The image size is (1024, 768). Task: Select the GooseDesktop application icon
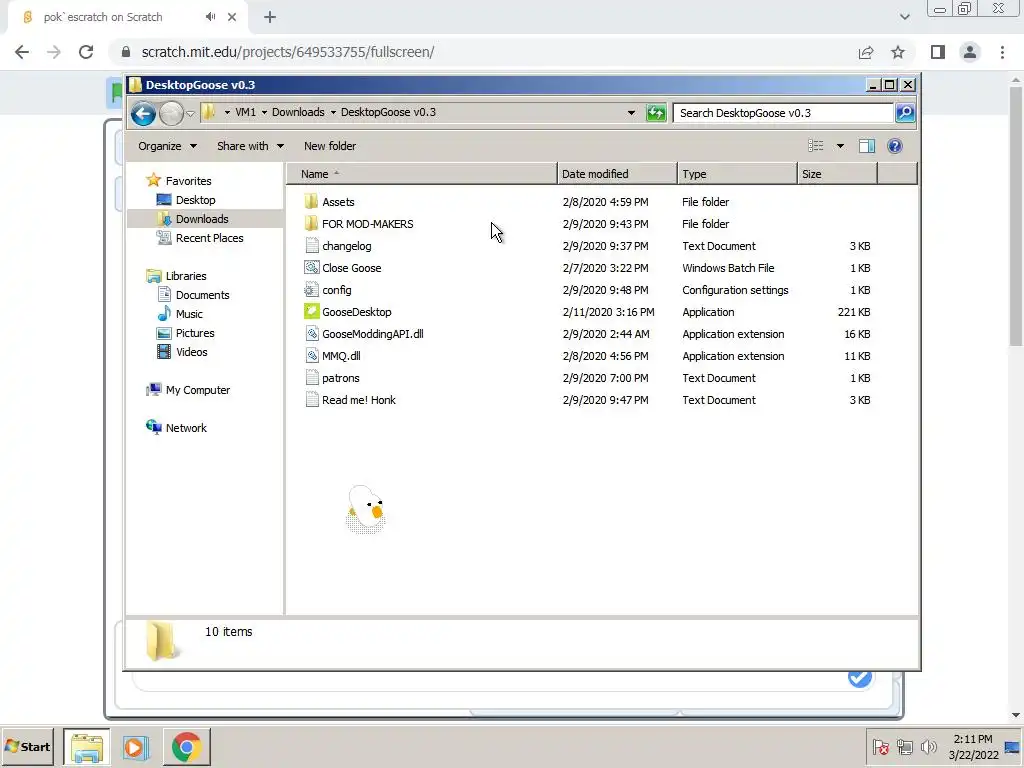tap(312, 312)
